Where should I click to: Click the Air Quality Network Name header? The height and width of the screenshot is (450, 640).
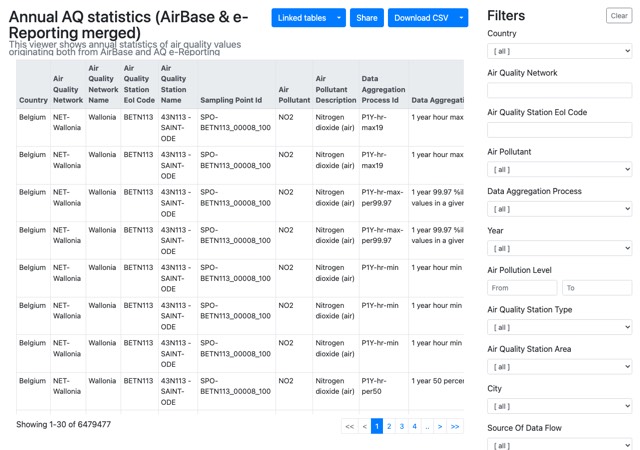(103, 84)
